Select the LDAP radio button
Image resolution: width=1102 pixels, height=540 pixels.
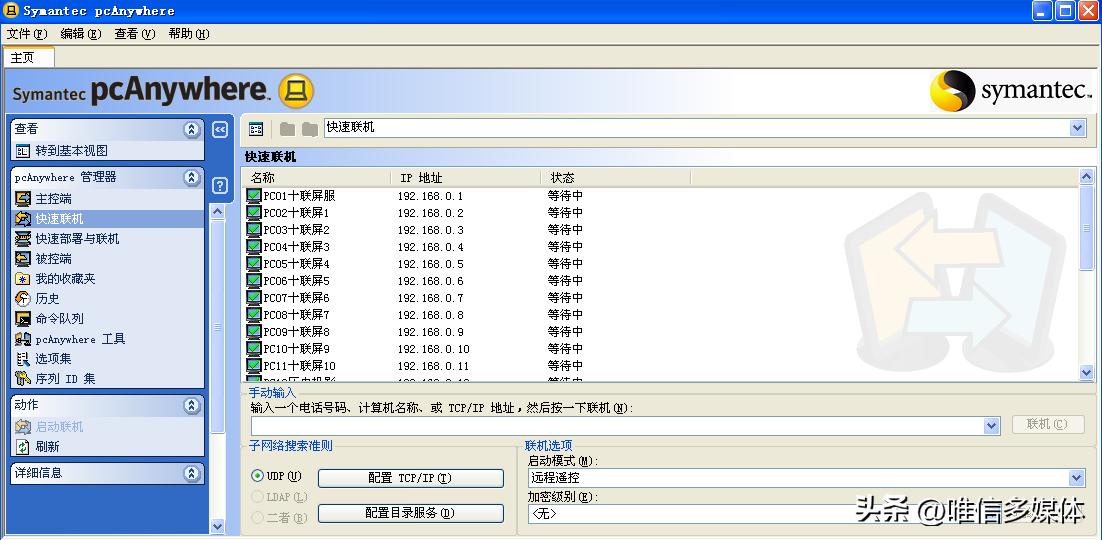click(258, 497)
